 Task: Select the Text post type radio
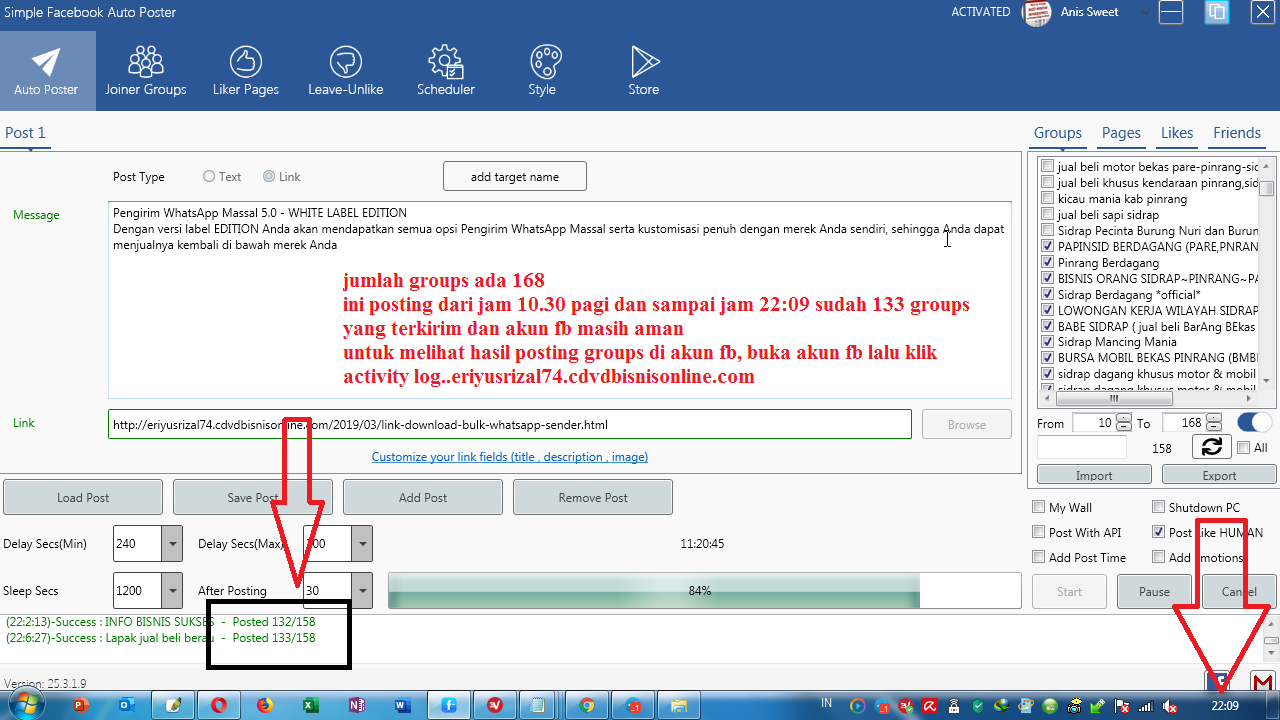pos(209,176)
